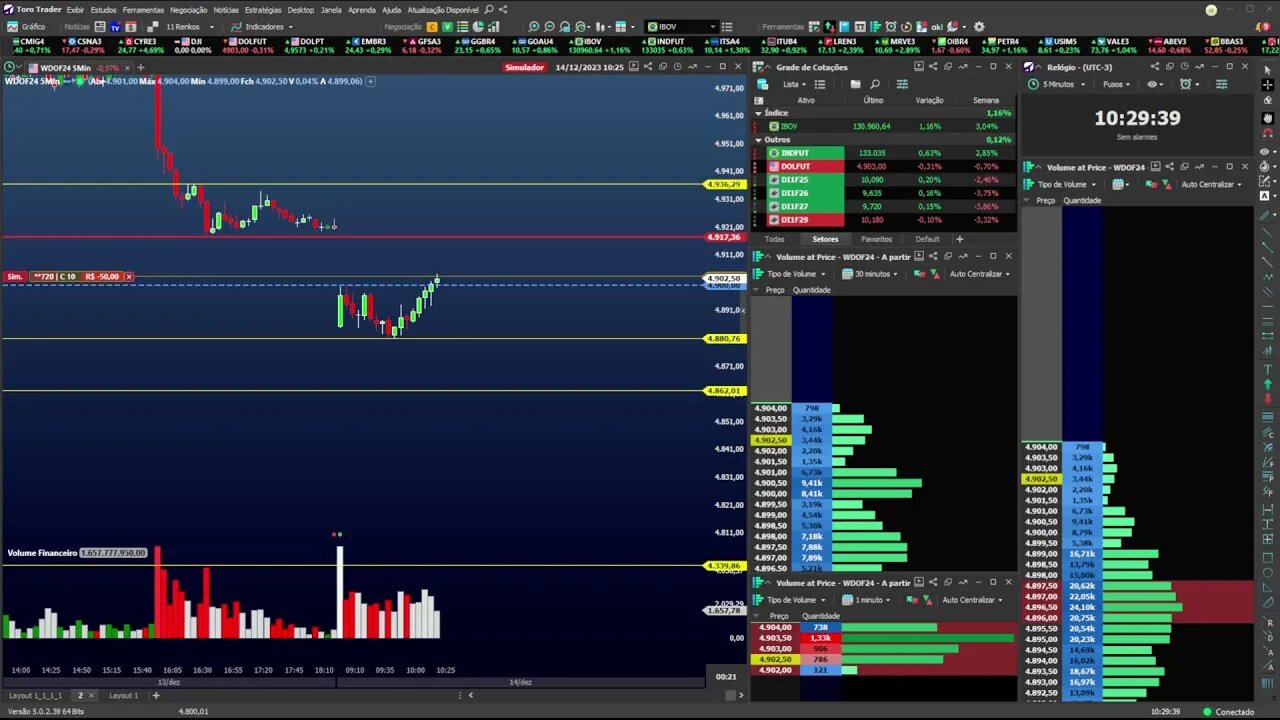The height and width of the screenshot is (720, 1280).
Task: Select the Layout 1 tab at bottom
Action: tap(123, 695)
